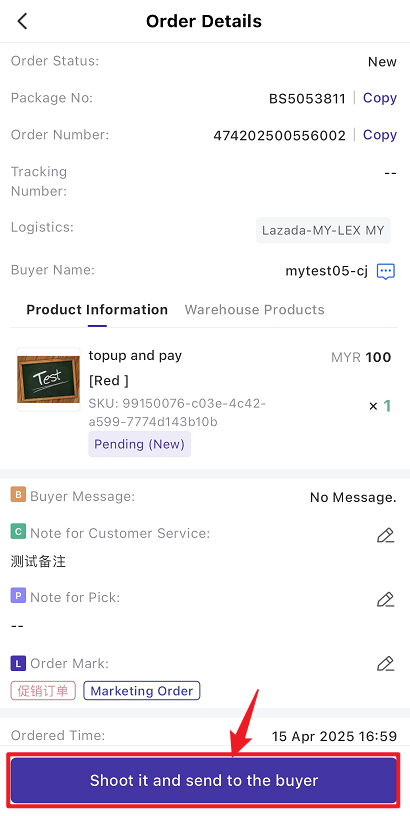Open the Test chalkboard product thumbnail

(48, 379)
